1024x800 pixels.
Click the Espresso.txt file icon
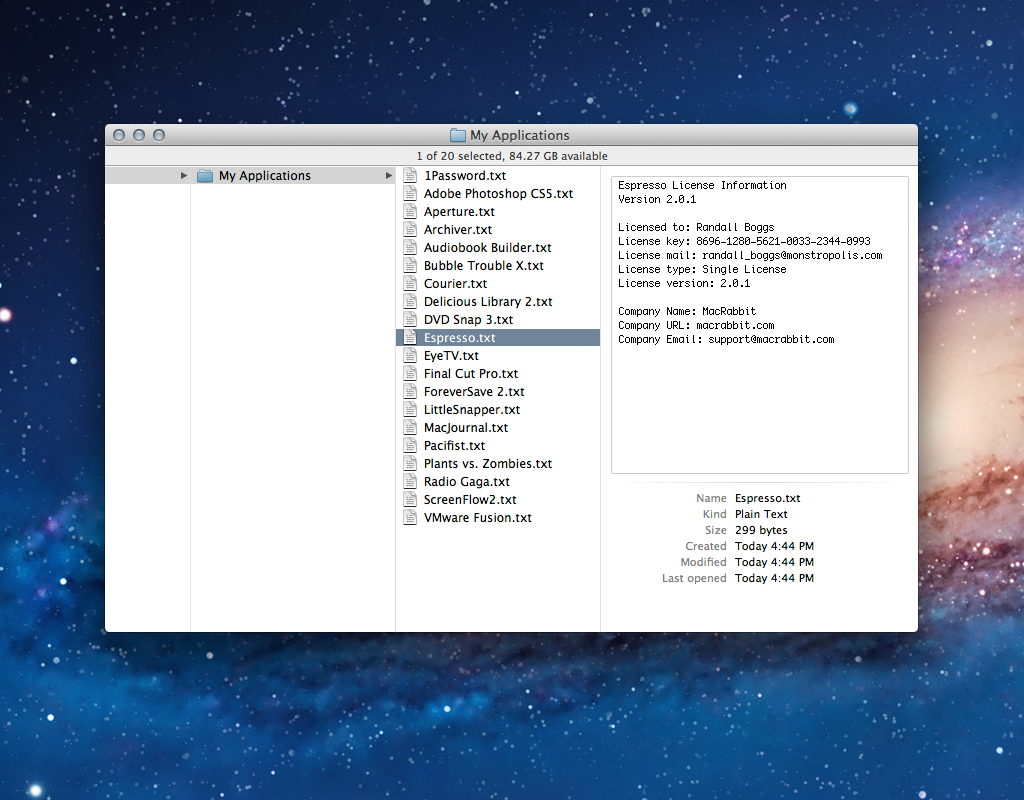(410, 337)
